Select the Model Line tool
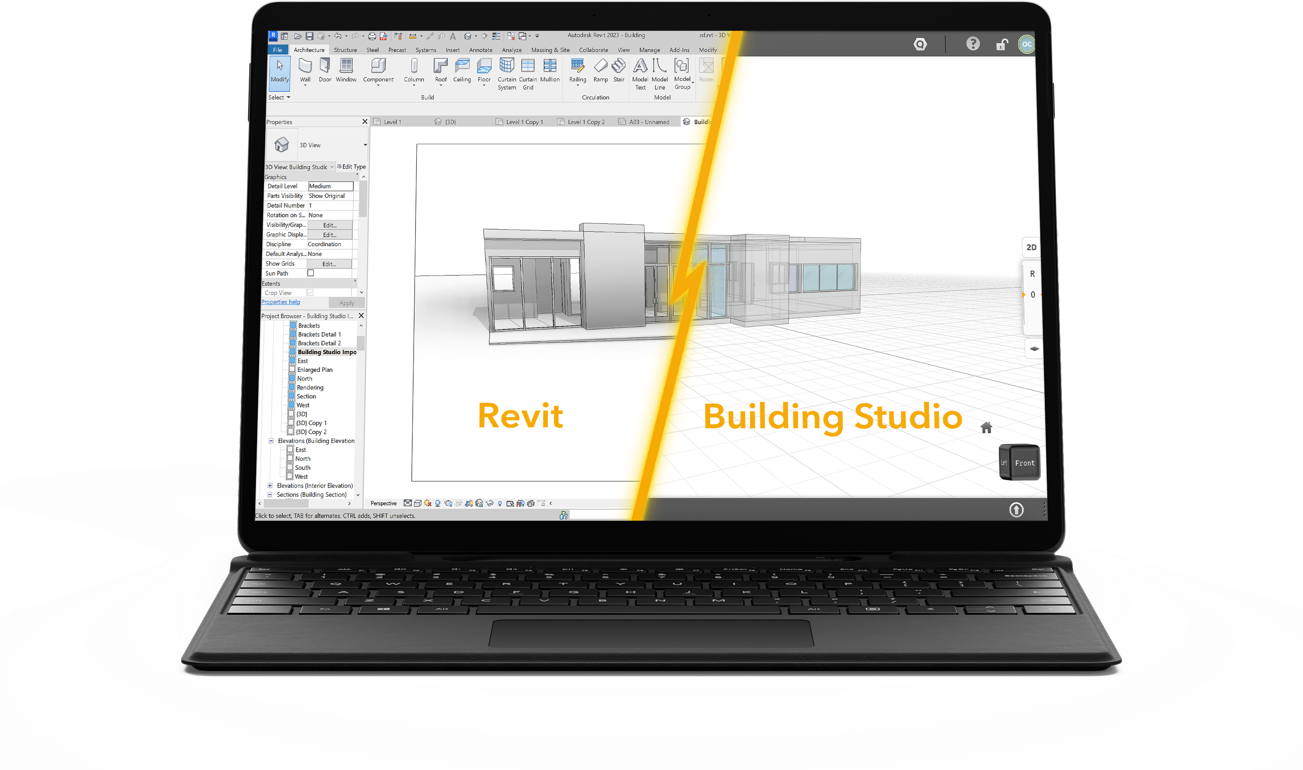The width and height of the screenshot is (1303, 770). point(660,74)
